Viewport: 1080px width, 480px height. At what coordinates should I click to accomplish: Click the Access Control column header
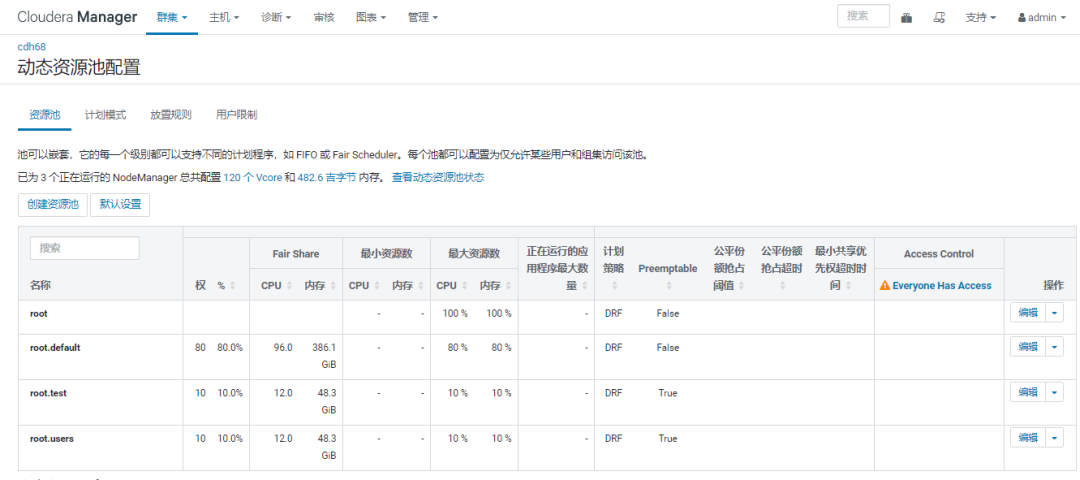pos(938,253)
